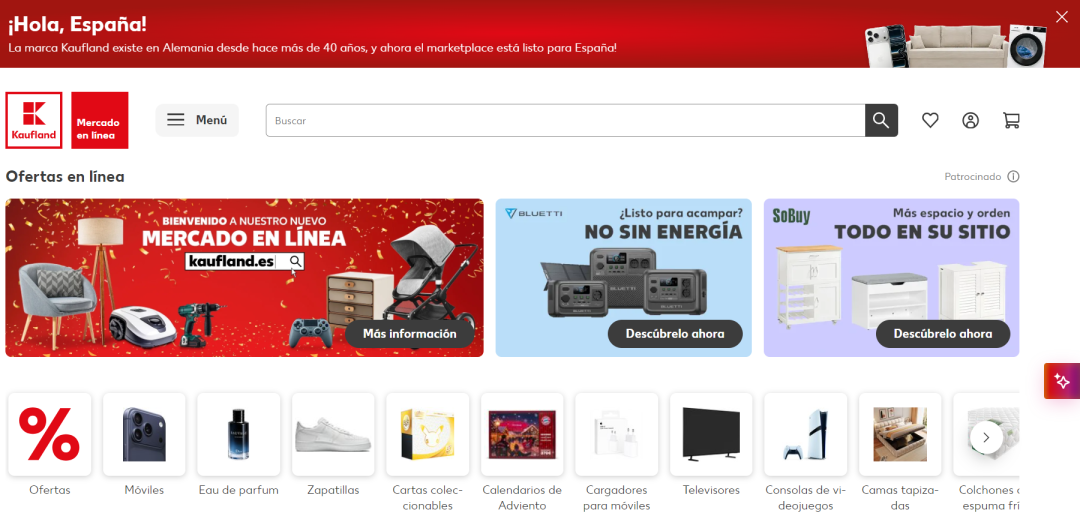Click Descúbrelo ahora on Bluetti banner
This screenshot has width=1080, height=522.
tap(675, 334)
